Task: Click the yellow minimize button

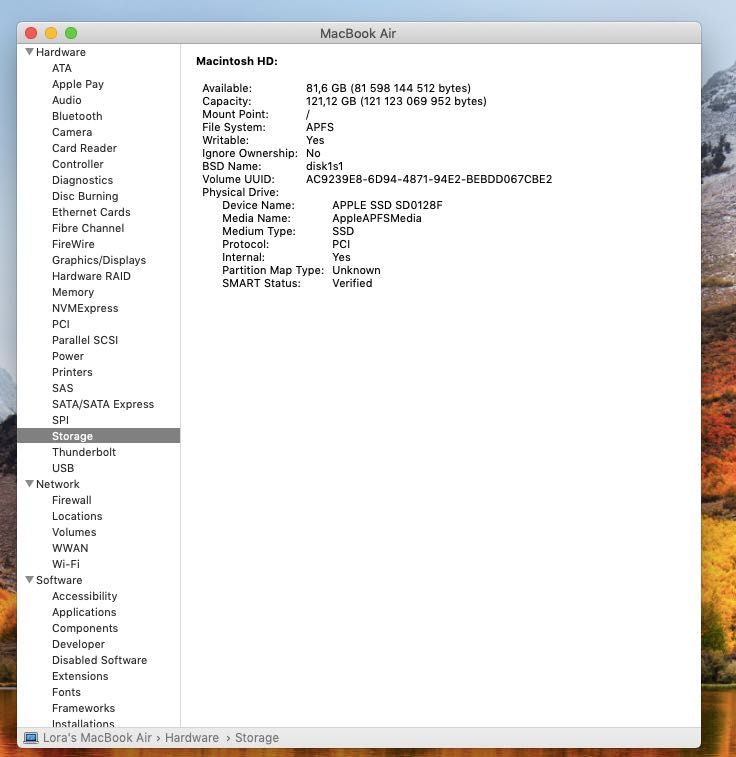Action: 51,33
